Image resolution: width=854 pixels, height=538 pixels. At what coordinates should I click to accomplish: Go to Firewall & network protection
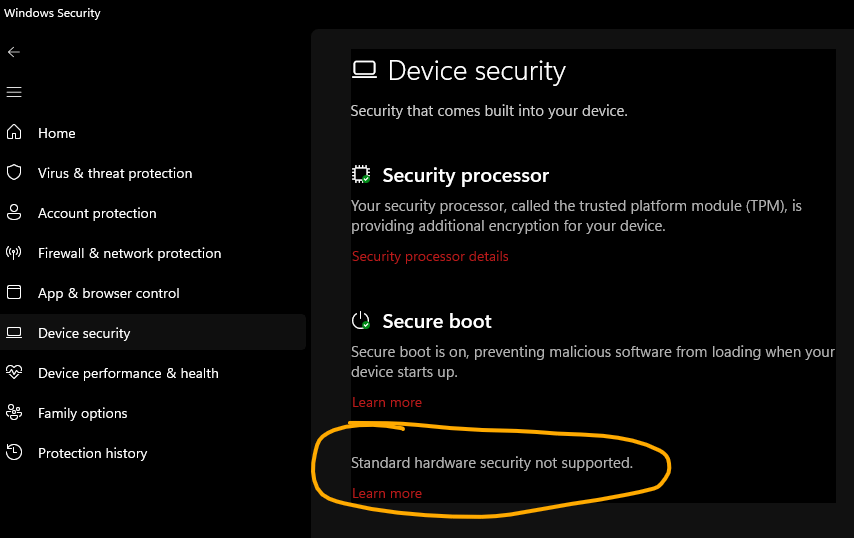coord(130,253)
